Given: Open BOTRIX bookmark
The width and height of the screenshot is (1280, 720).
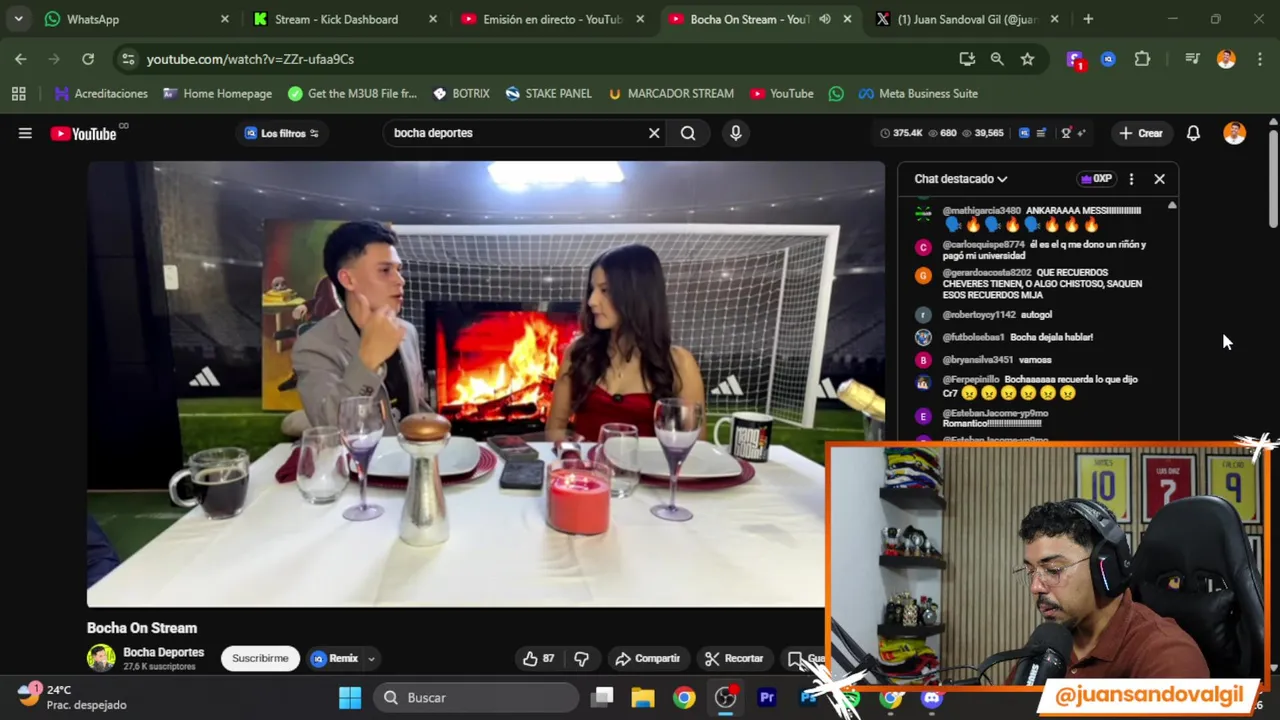Looking at the screenshot, I should (x=461, y=94).
